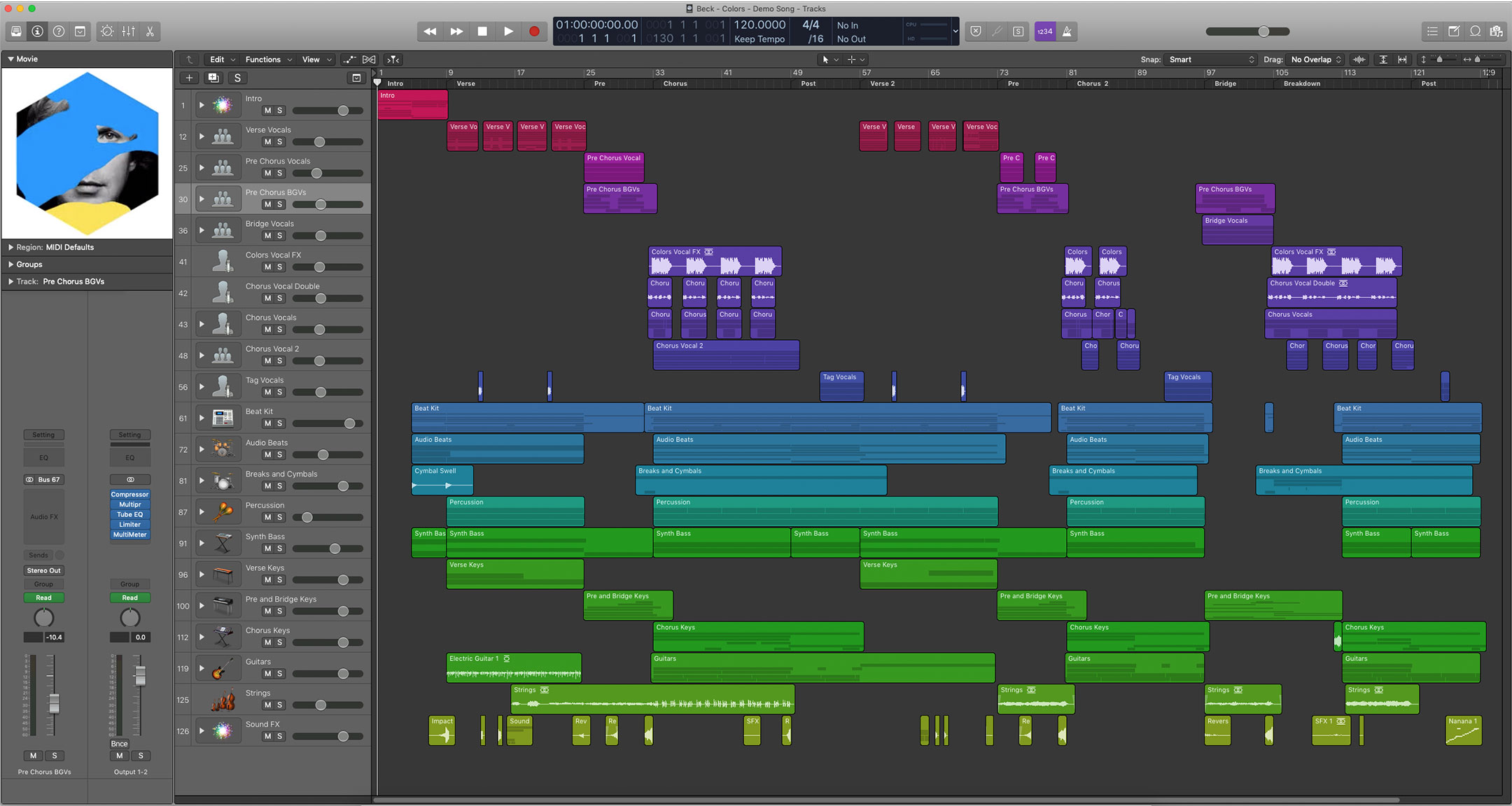The width and height of the screenshot is (1512, 806).
Task: Click the Percussion track maracas icon
Action: click(x=223, y=512)
